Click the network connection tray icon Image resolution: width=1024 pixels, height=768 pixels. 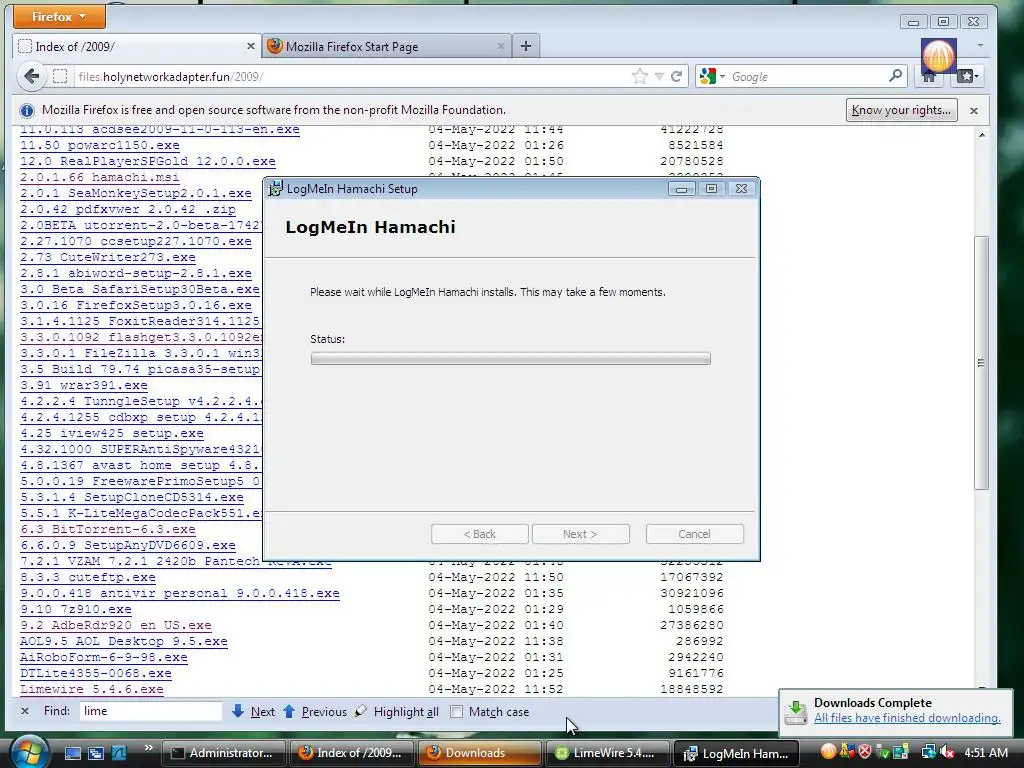(927, 753)
